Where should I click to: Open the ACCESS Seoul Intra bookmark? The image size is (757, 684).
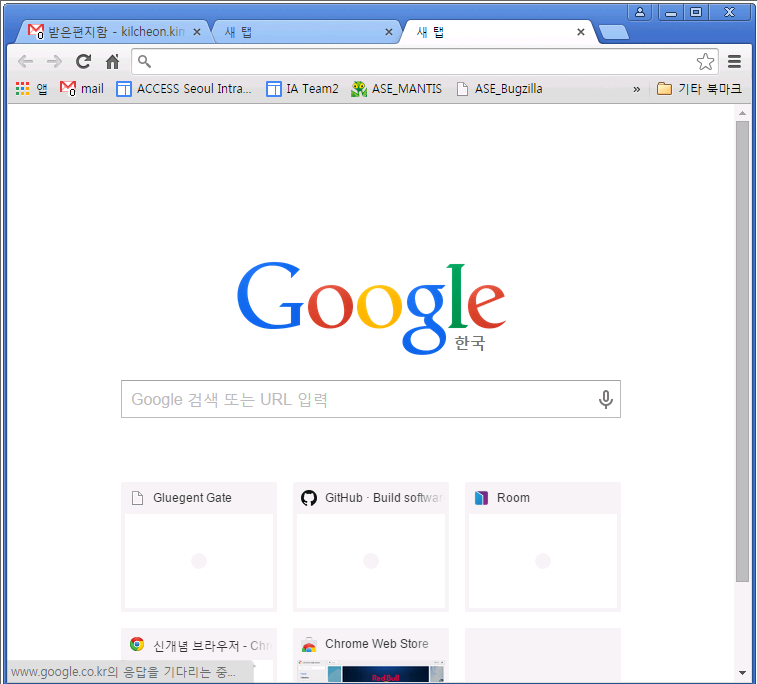(x=184, y=89)
